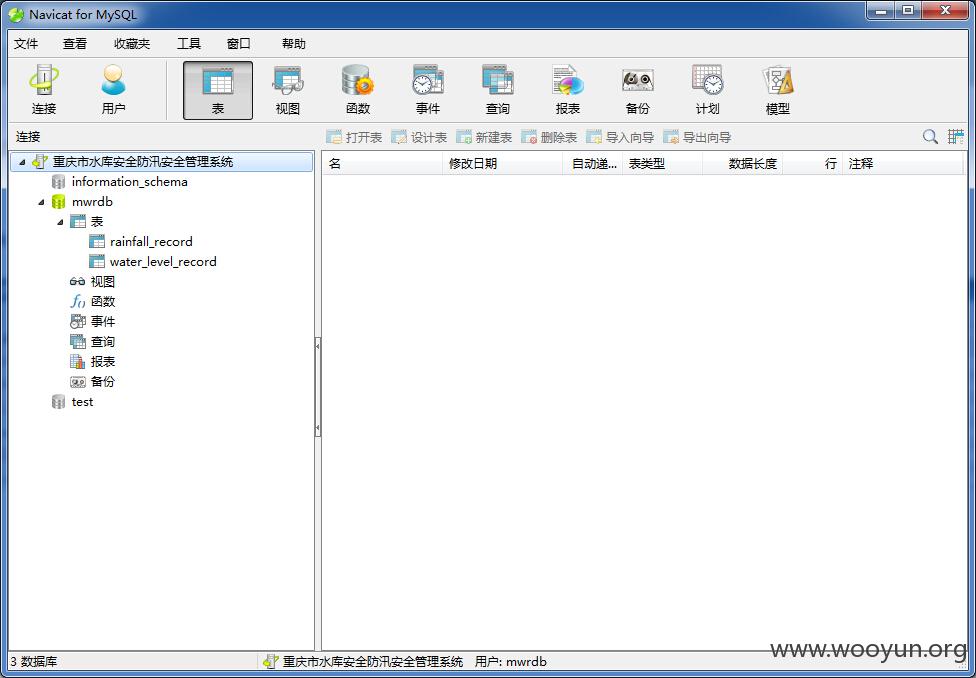Switch list view via grid icon

point(955,137)
